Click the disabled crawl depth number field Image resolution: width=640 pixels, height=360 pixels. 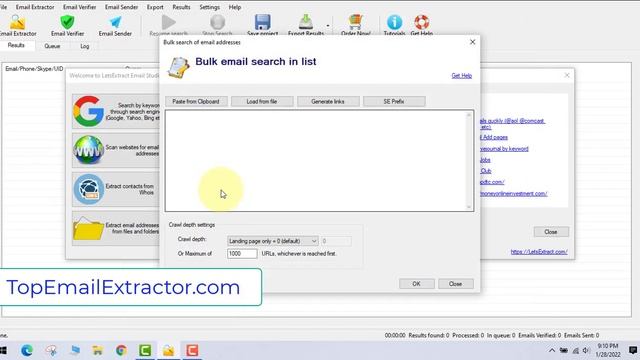(336, 241)
